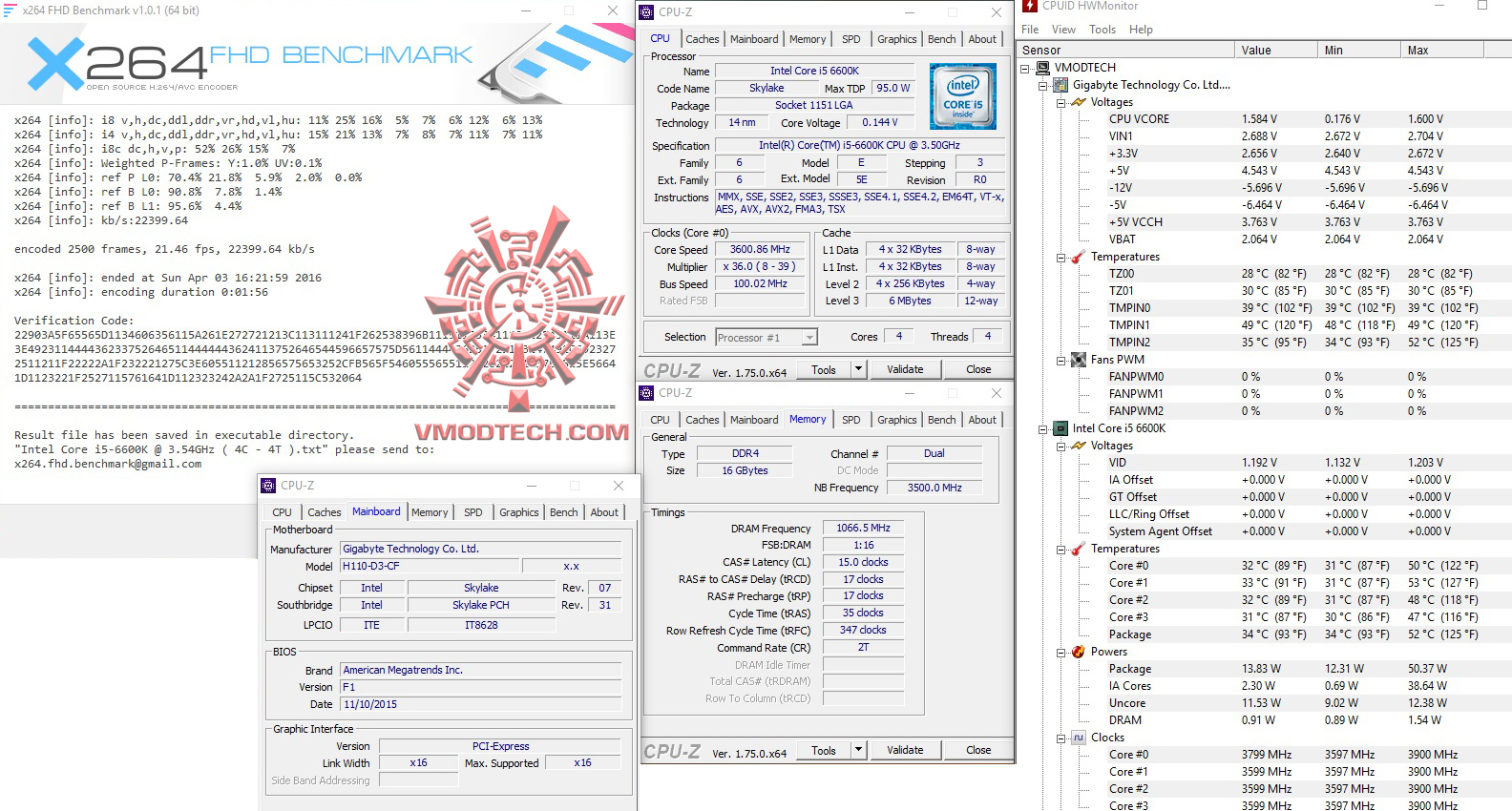Image resolution: width=1512 pixels, height=811 pixels.
Task: Click the CPU-Z icon in the Memory tab window title bar
Action: 646,392
